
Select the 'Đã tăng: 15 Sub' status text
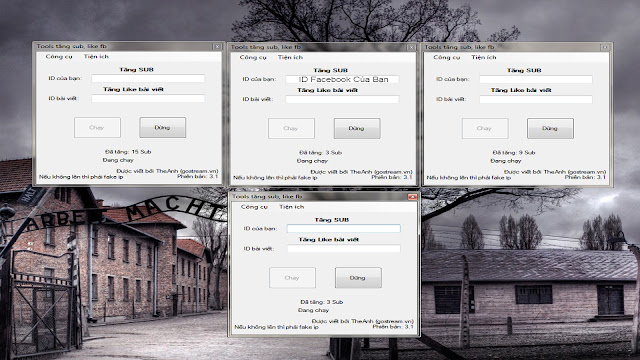[x=128, y=152]
